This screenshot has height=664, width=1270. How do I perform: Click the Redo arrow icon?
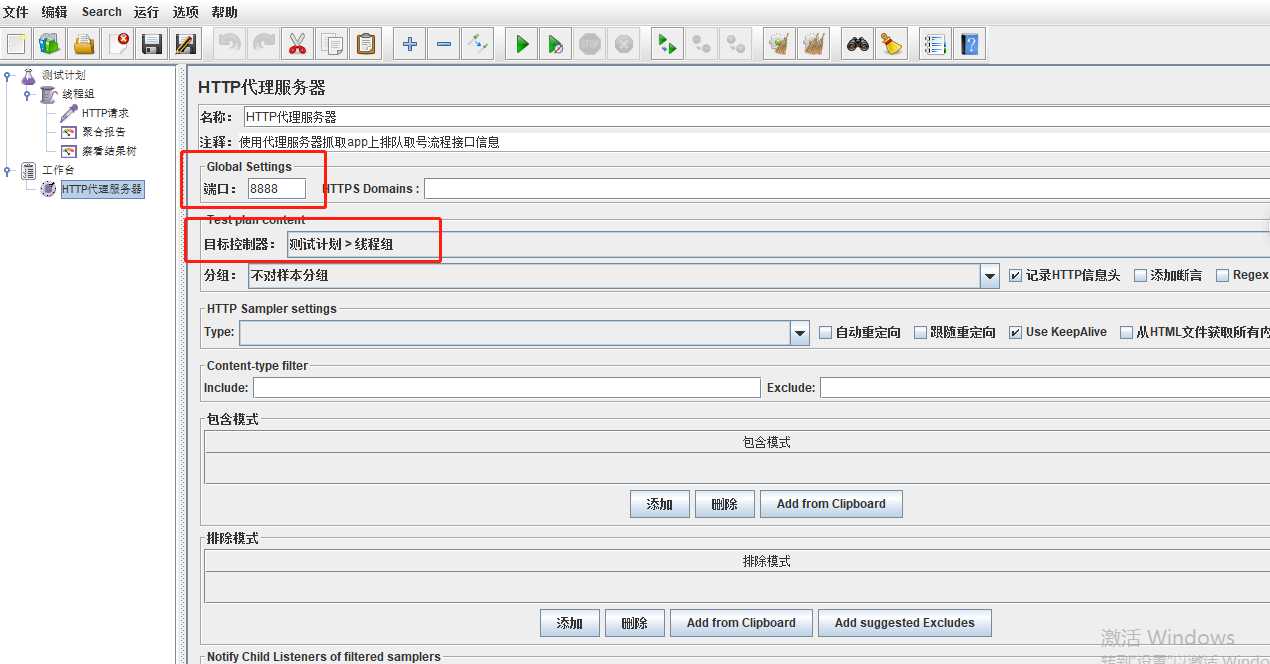click(x=264, y=44)
